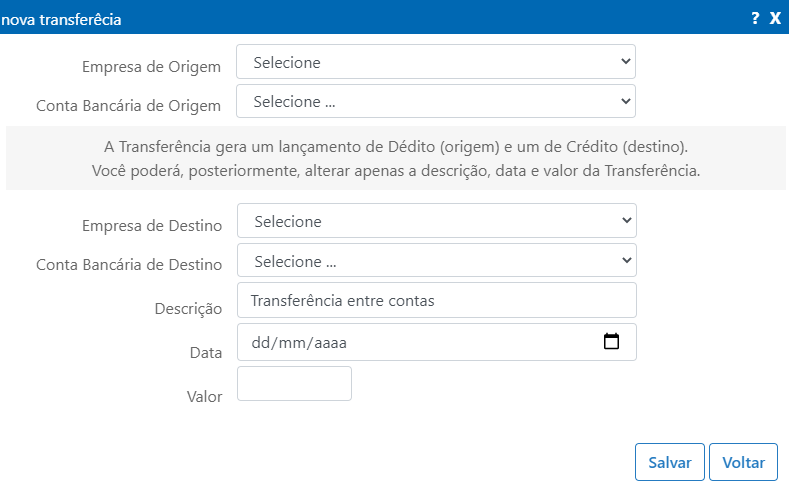Click the Conta Bancária de Origem label
This screenshot has width=789, height=483.
(x=128, y=106)
